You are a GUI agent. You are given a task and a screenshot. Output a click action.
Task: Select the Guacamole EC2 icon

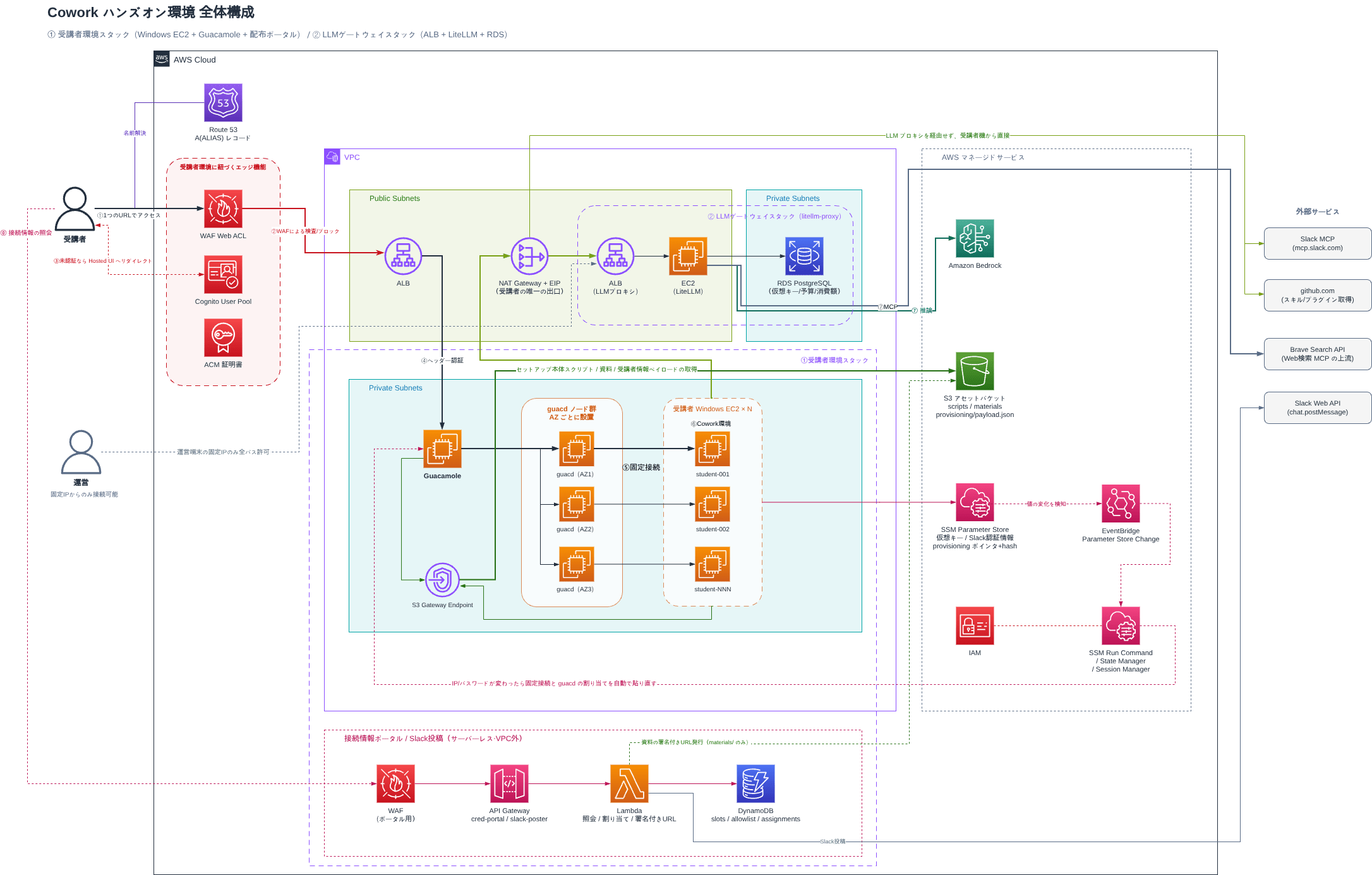(x=442, y=449)
